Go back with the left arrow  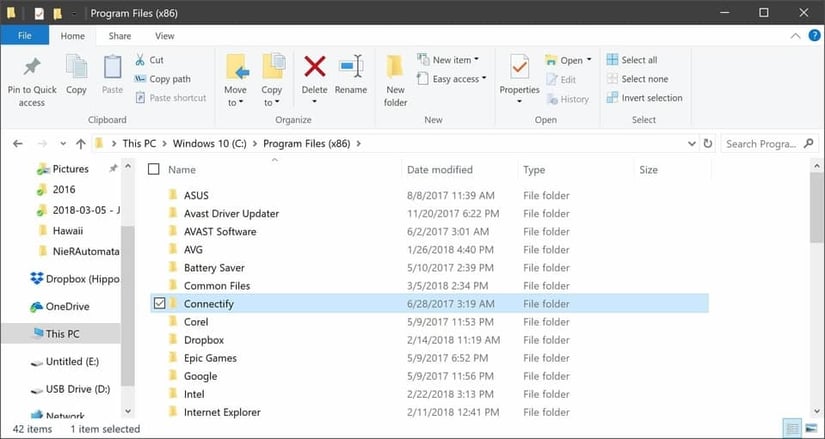coord(18,144)
